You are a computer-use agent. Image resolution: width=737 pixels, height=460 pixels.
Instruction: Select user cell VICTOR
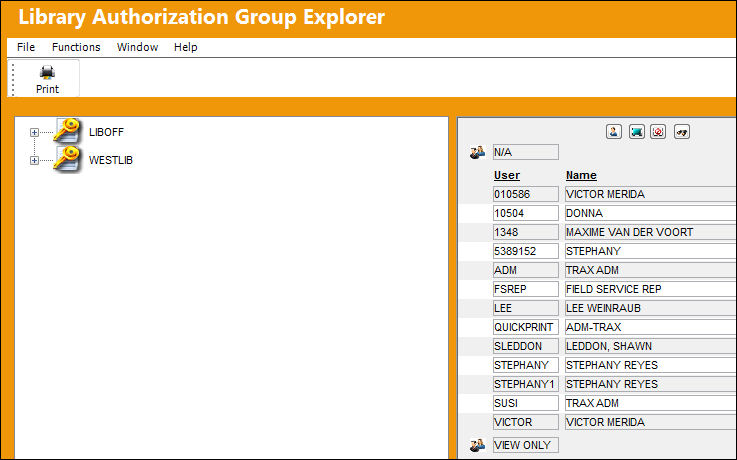point(526,422)
